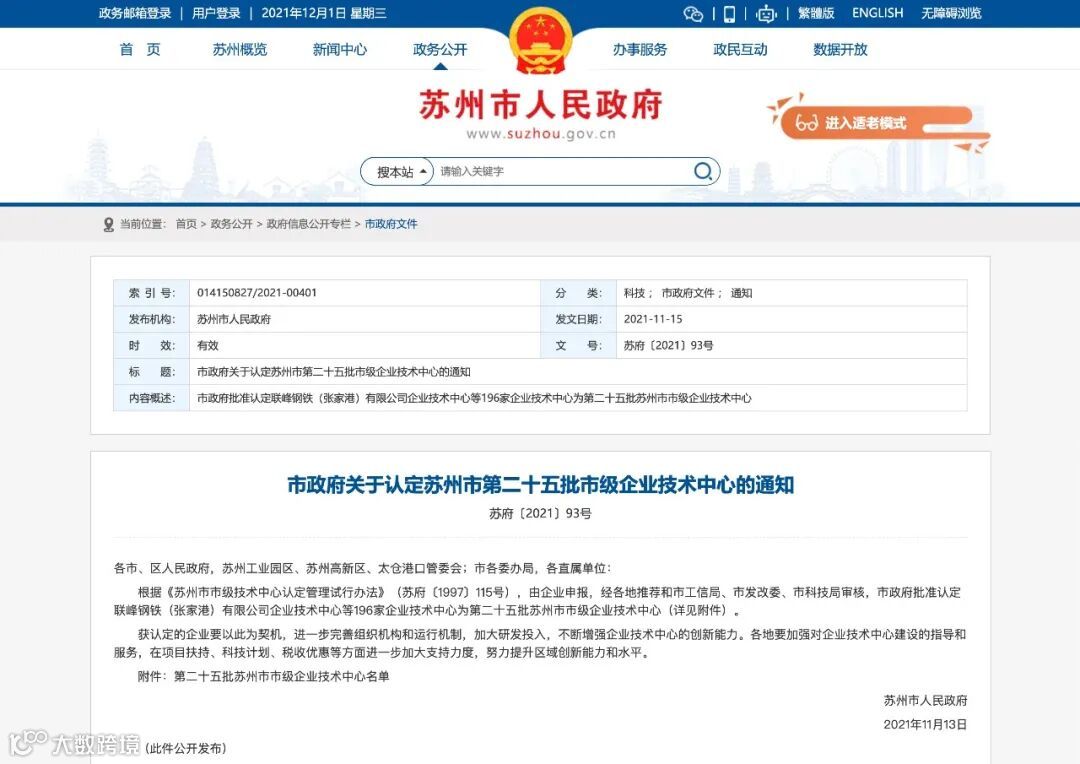Click the publish date 2021-11-15

653,319
